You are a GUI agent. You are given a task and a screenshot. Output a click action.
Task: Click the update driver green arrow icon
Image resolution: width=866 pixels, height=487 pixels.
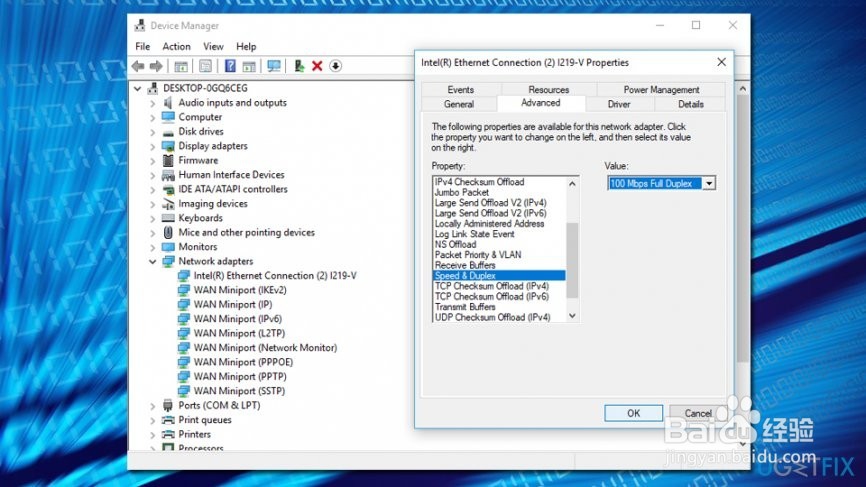pos(299,66)
